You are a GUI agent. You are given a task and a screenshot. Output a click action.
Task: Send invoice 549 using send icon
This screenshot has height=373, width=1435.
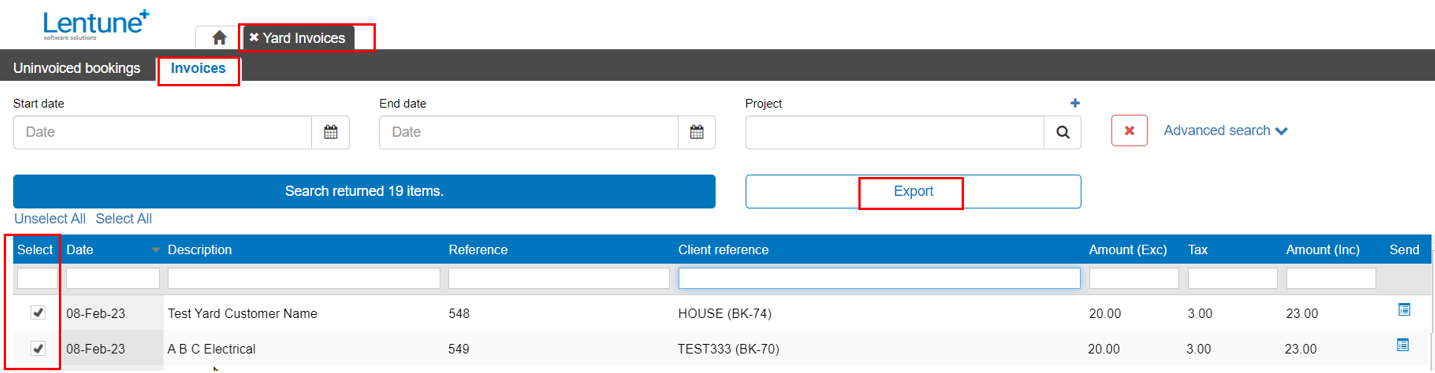click(1403, 345)
